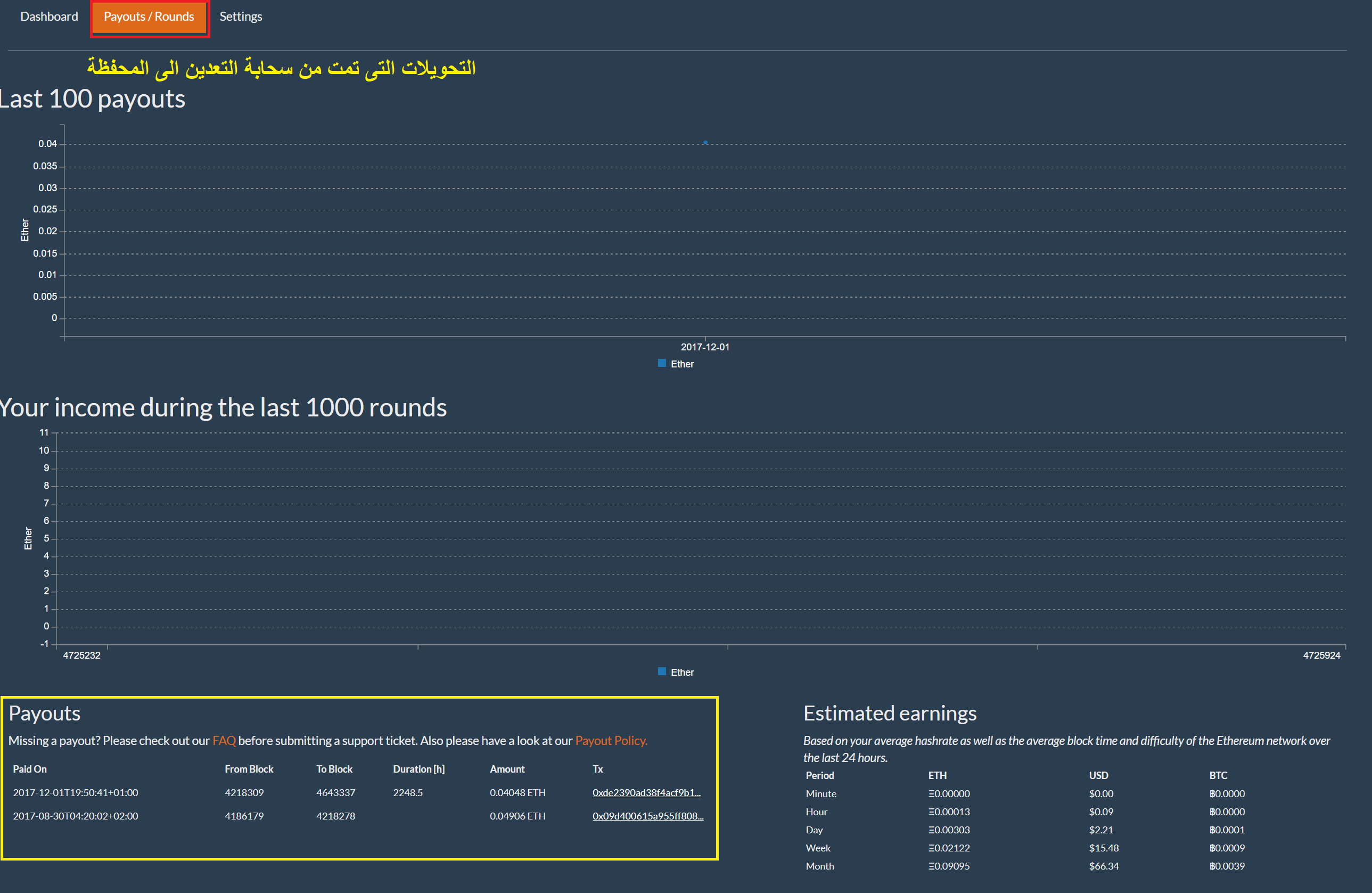
Task: Click the income during last 1000 rounds heading
Action: coord(223,407)
